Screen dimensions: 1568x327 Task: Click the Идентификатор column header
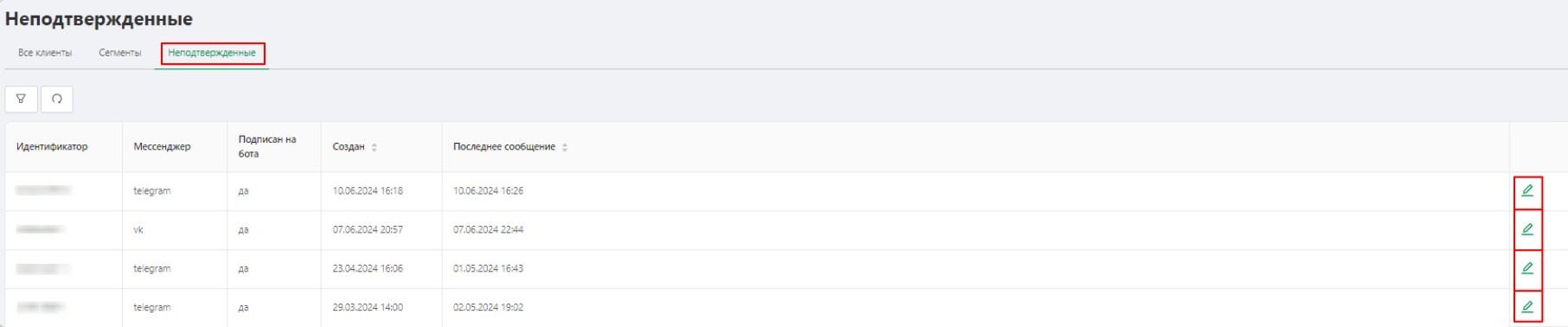click(52, 147)
